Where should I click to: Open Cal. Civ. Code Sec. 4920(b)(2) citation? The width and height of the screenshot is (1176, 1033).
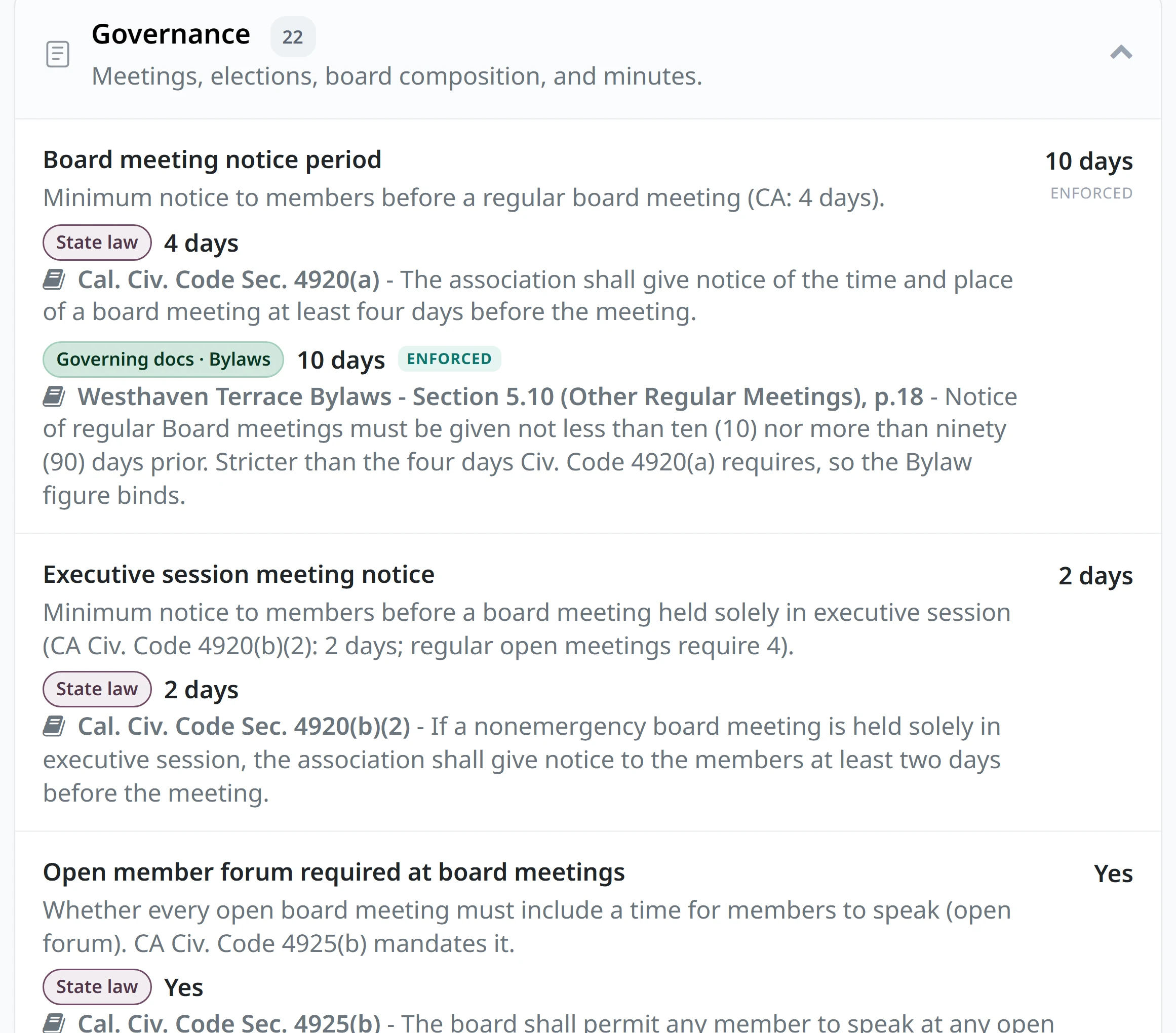244,727
